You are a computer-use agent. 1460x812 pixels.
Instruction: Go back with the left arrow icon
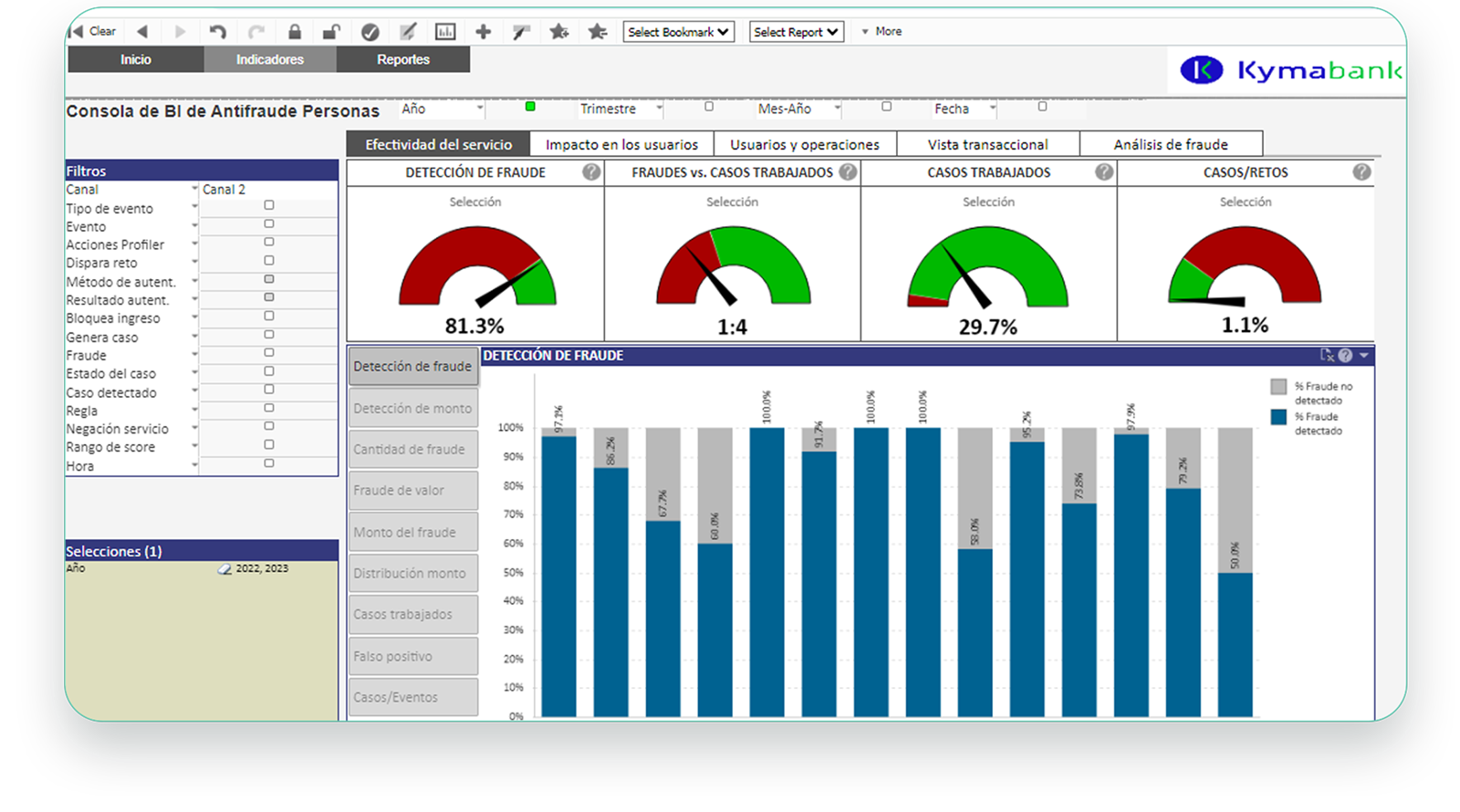click(142, 31)
